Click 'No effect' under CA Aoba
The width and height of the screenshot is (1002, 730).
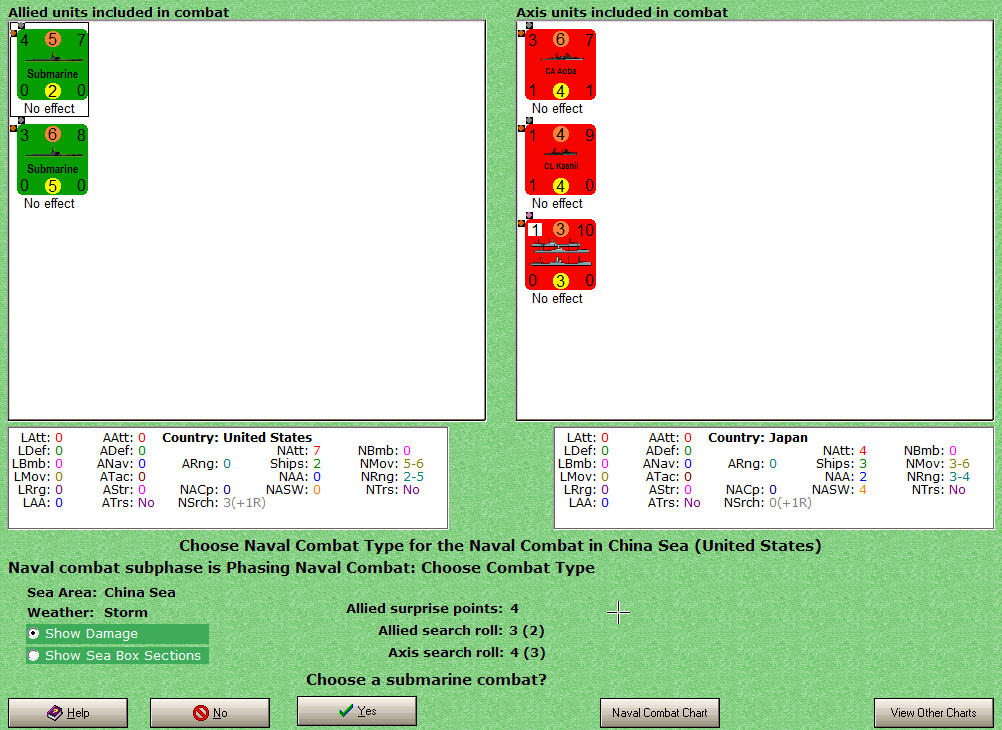(557, 109)
